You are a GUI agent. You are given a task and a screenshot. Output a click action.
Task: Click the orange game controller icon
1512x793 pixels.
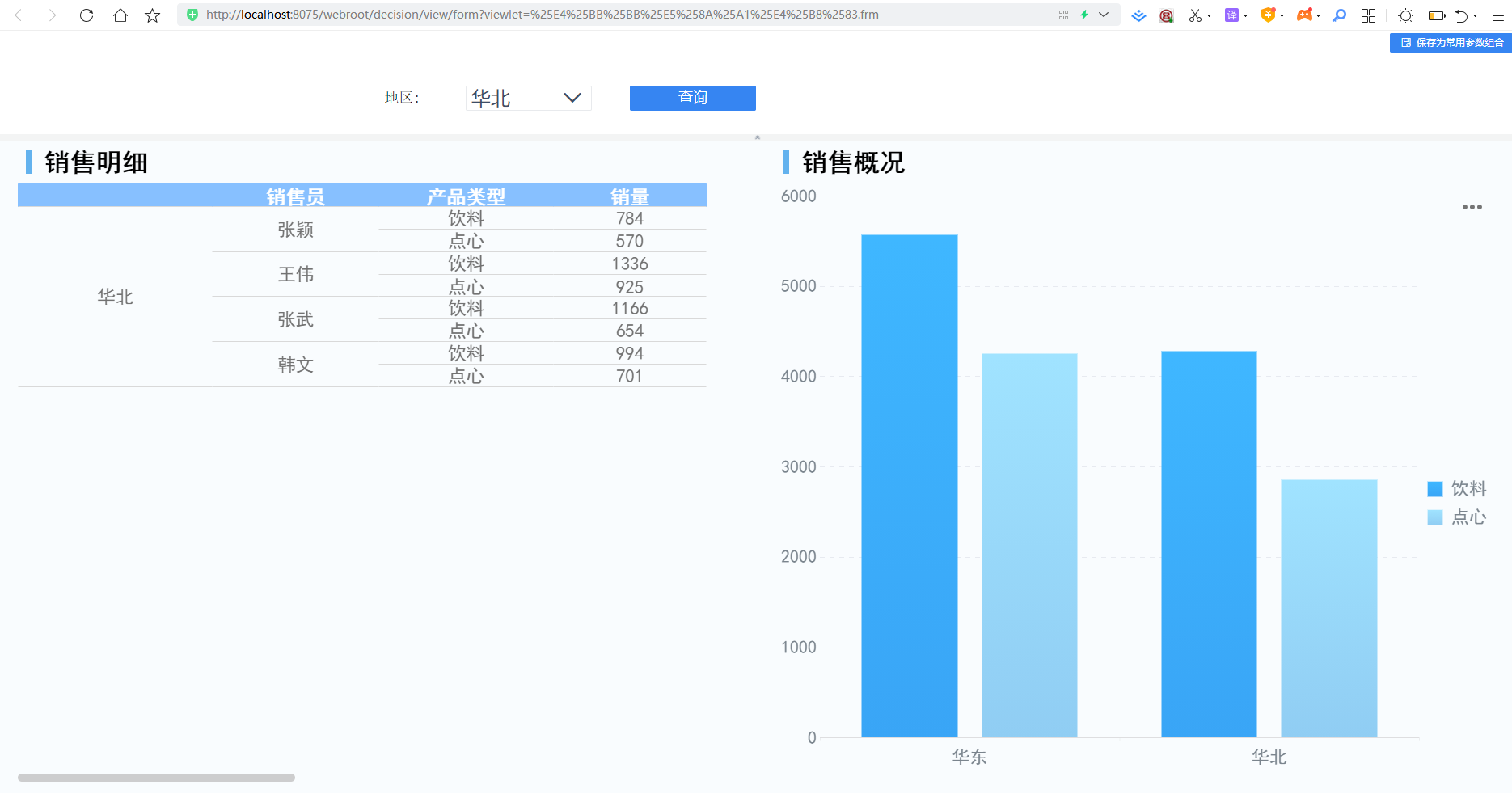pos(1304,15)
